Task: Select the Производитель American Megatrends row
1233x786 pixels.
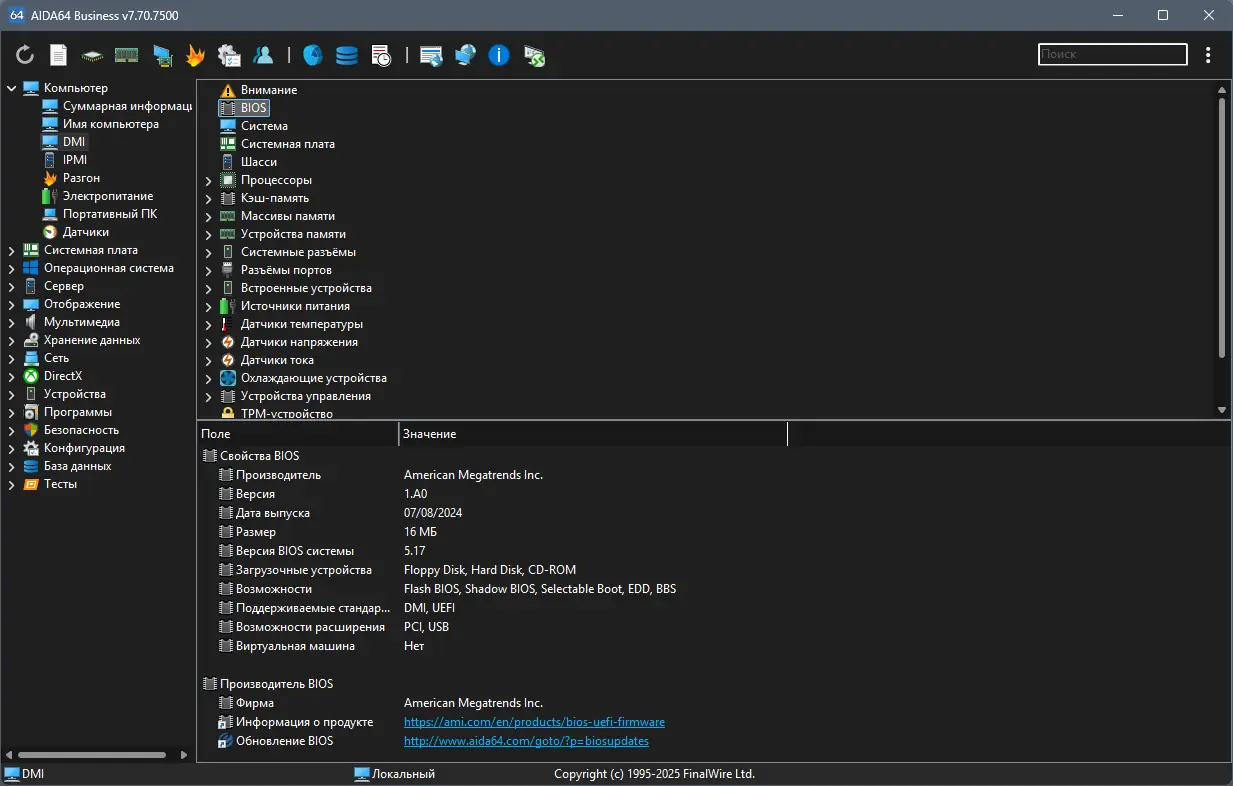Action: 713,475
